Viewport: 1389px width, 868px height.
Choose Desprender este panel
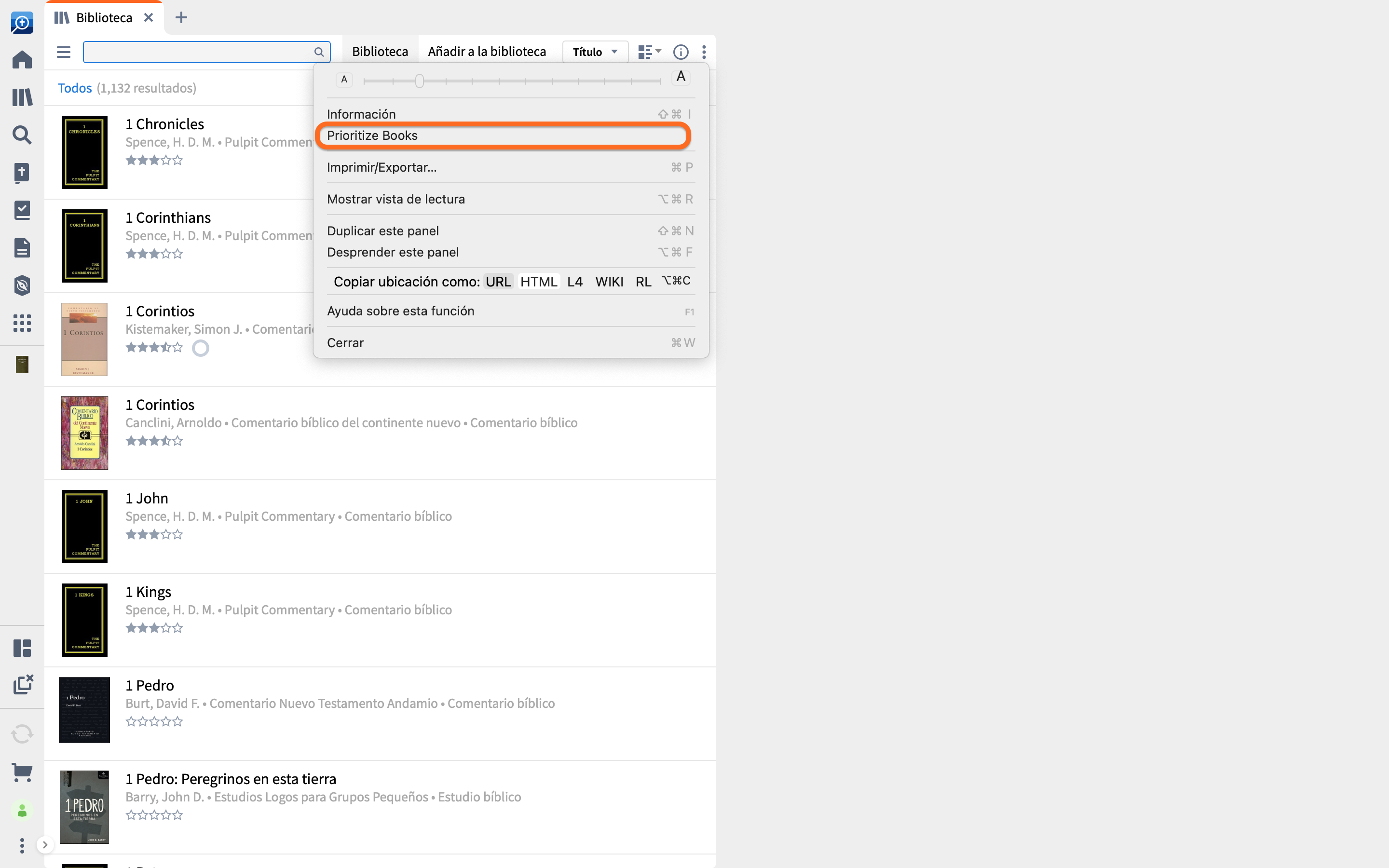coord(510,252)
